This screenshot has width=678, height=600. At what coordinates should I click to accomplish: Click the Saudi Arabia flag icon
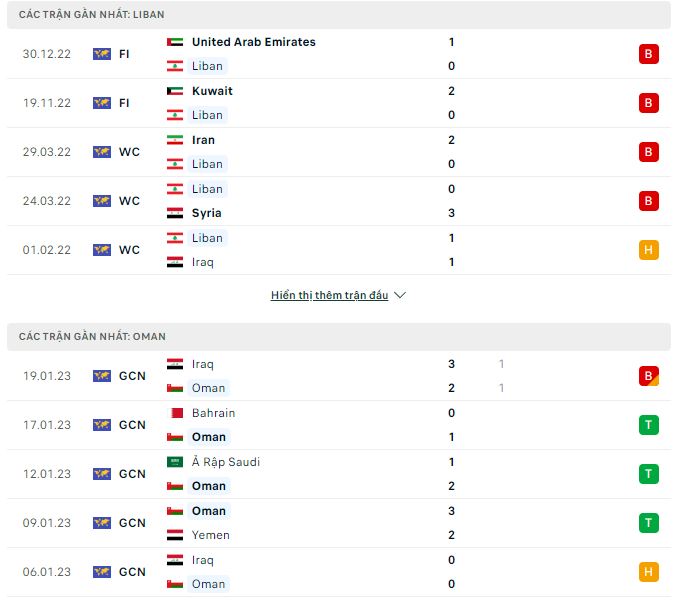pos(175,462)
